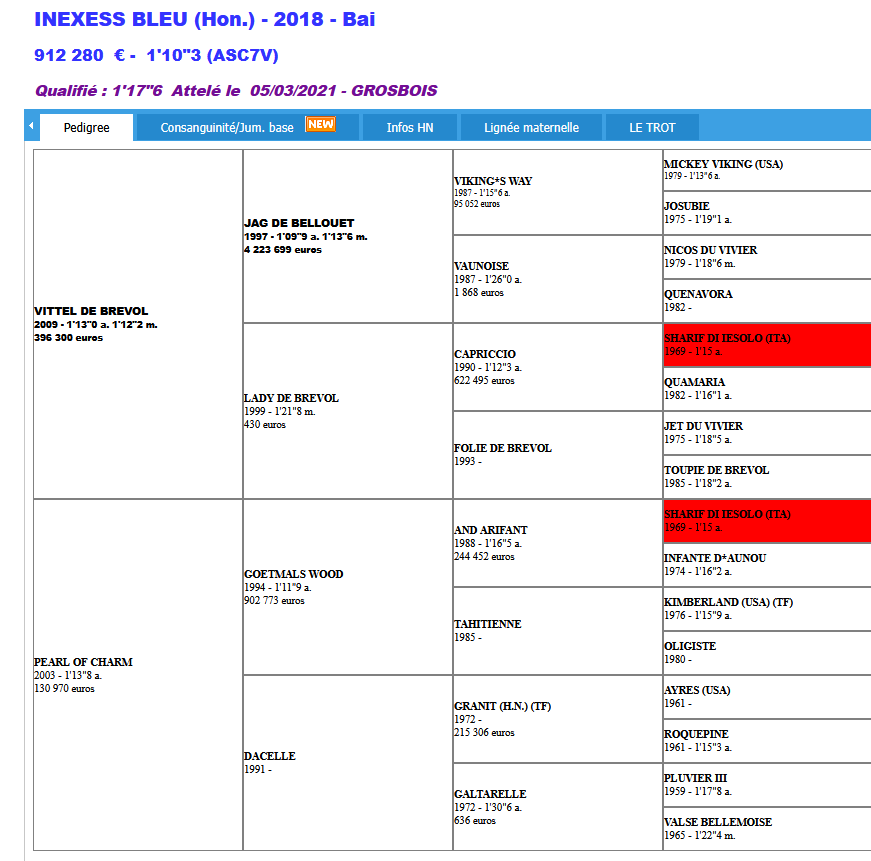Screen dimensions: 871x861
Task: Open dam PEARL OF CHARM's entry
Action: point(83,662)
